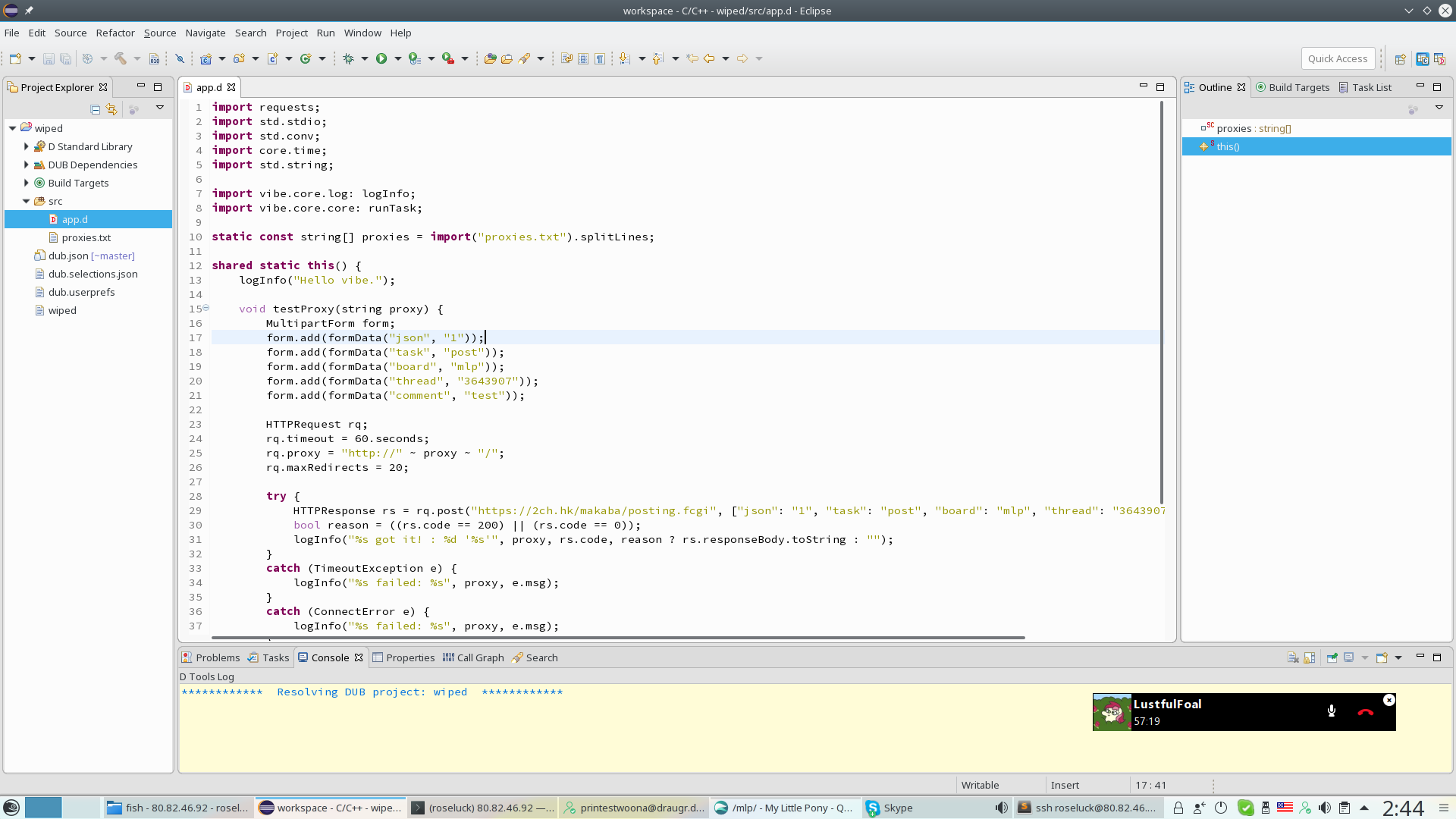Expand D Standard Library node
Viewport: 1456px width, 819px height.
[x=26, y=146]
